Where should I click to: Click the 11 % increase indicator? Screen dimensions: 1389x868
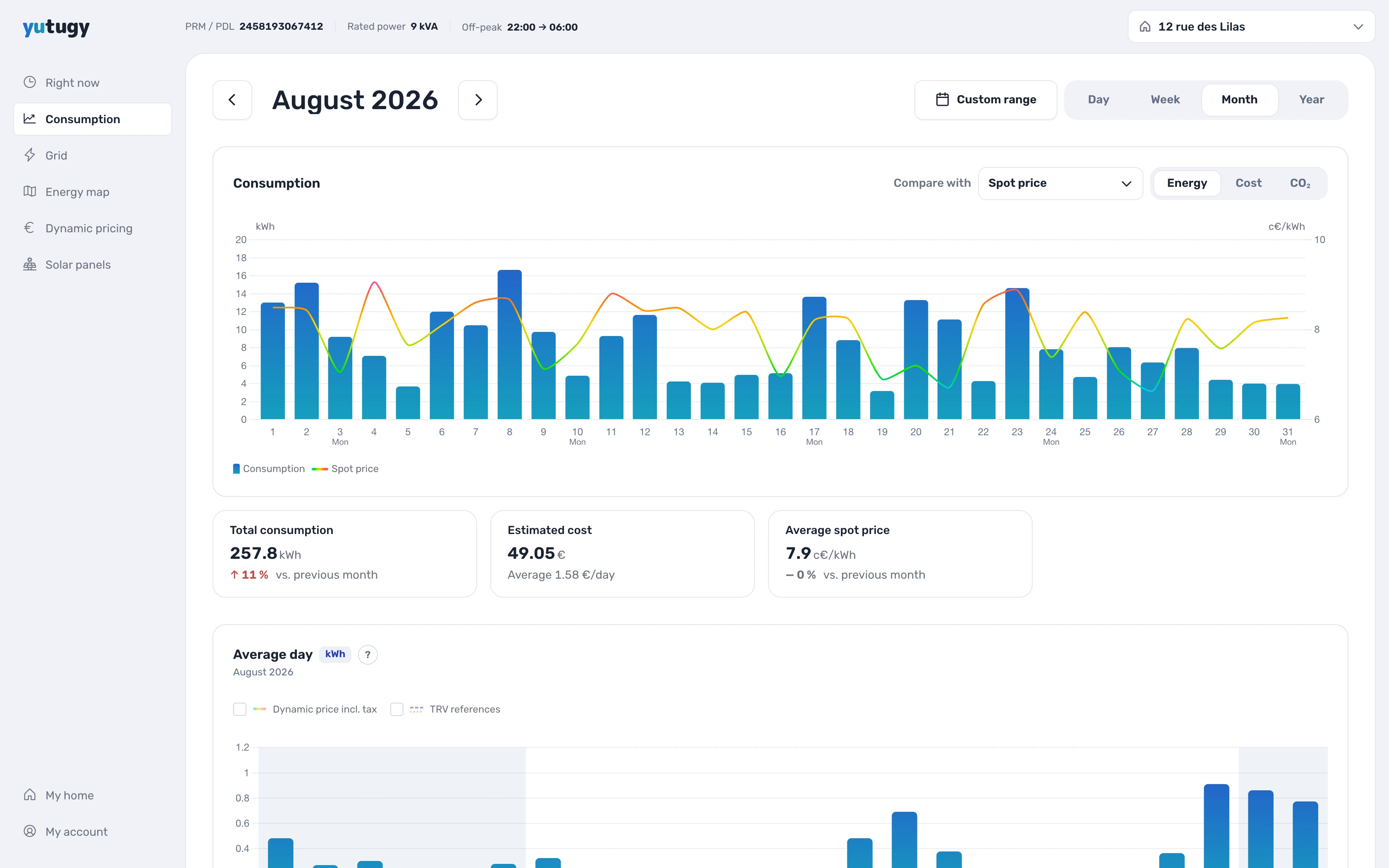pos(249,575)
